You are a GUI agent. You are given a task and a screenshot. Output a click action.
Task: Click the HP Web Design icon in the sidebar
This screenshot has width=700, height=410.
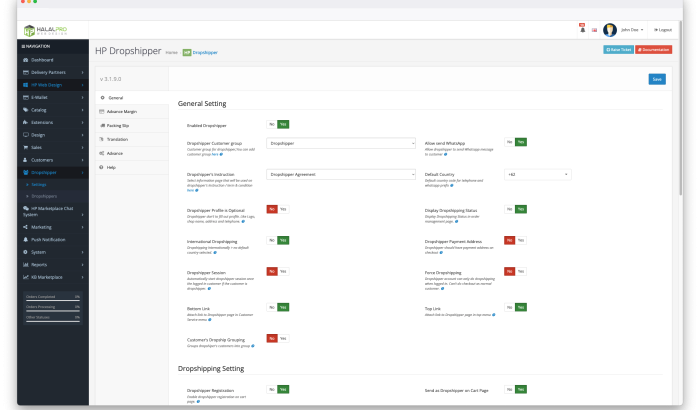tap(25, 85)
